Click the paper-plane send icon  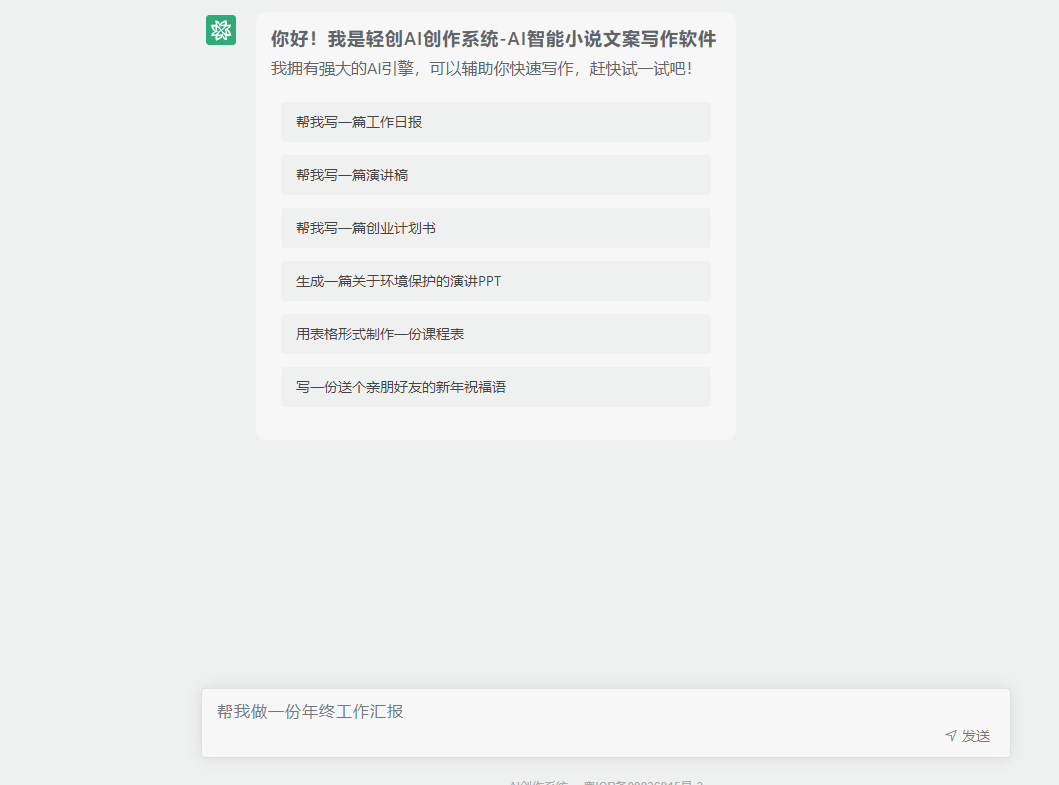(x=951, y=735)
